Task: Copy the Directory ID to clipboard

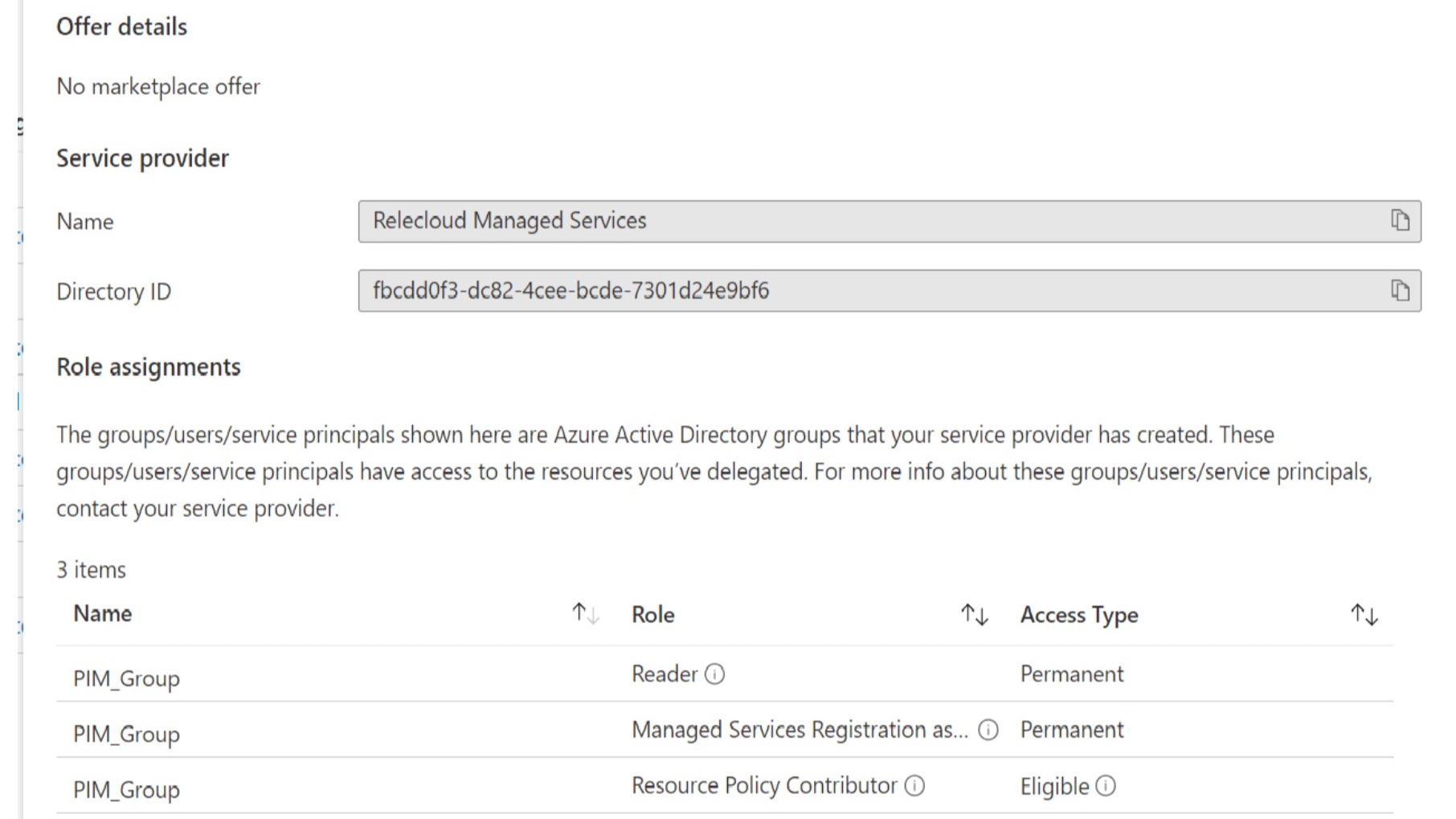Action: pos(1399,290)
